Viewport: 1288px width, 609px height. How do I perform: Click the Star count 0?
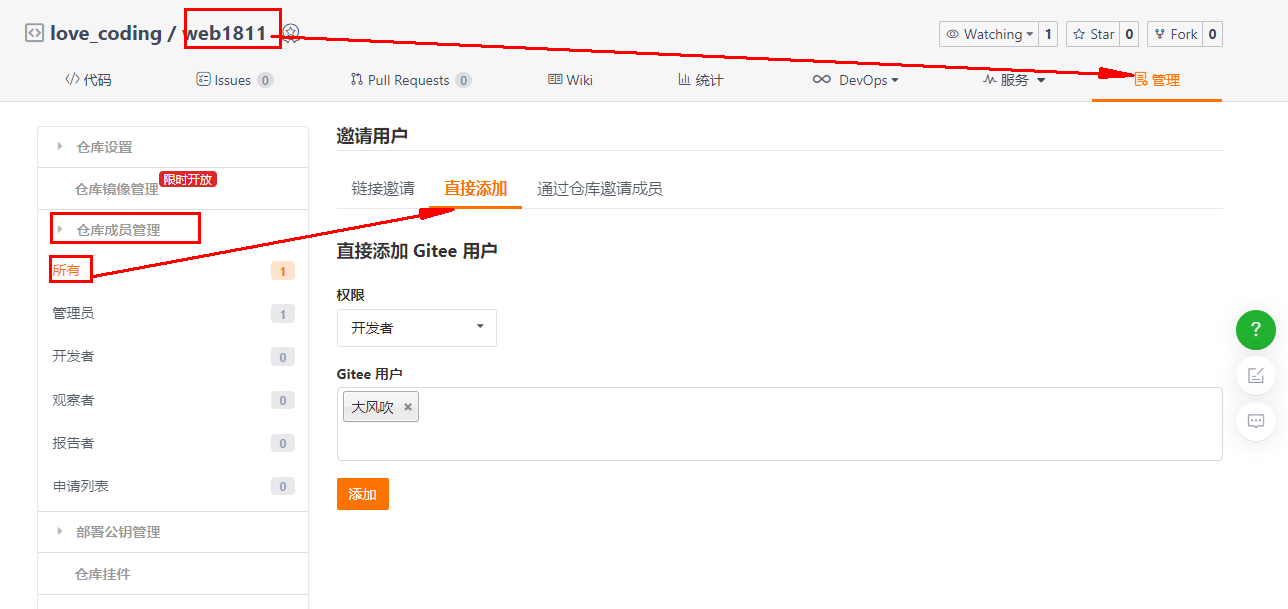[x=1130, y=34]
